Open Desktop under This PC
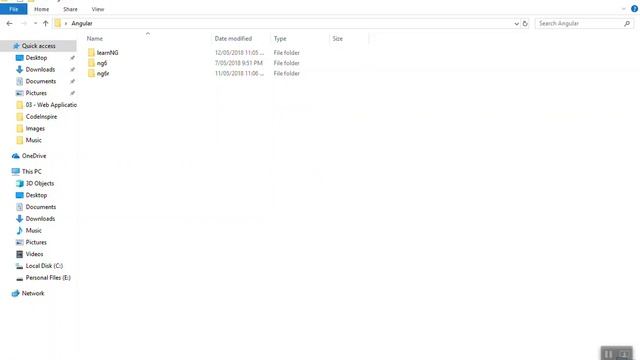 [x=36, y=195]
